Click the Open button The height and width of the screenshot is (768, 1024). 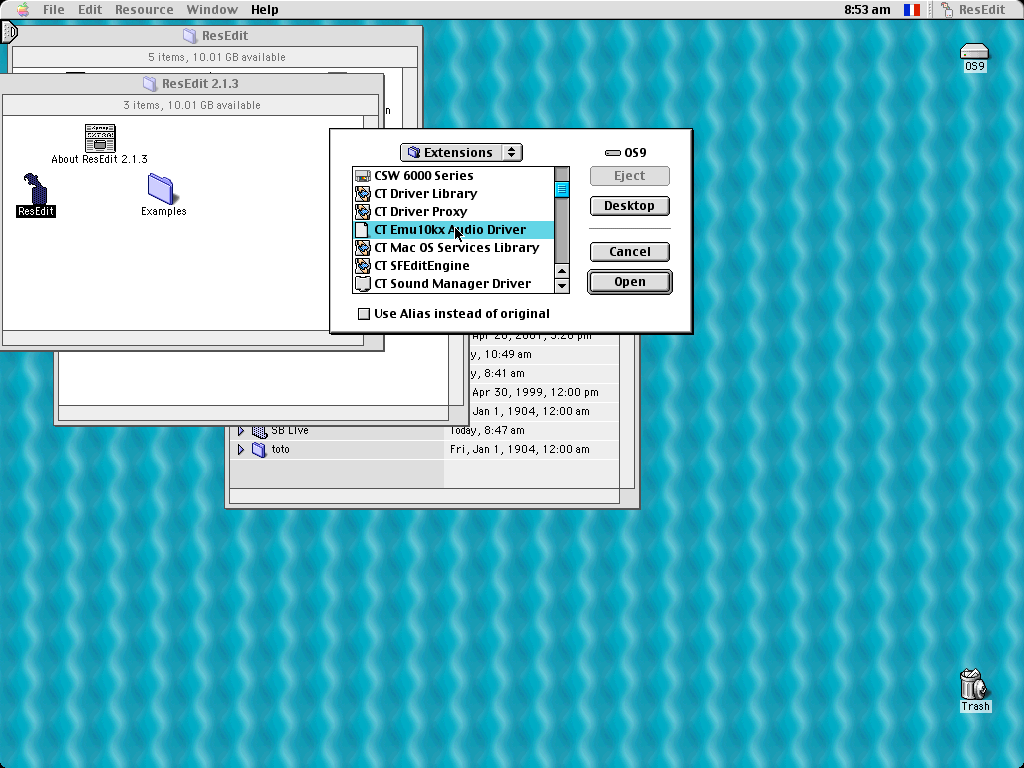pos(630,282)
